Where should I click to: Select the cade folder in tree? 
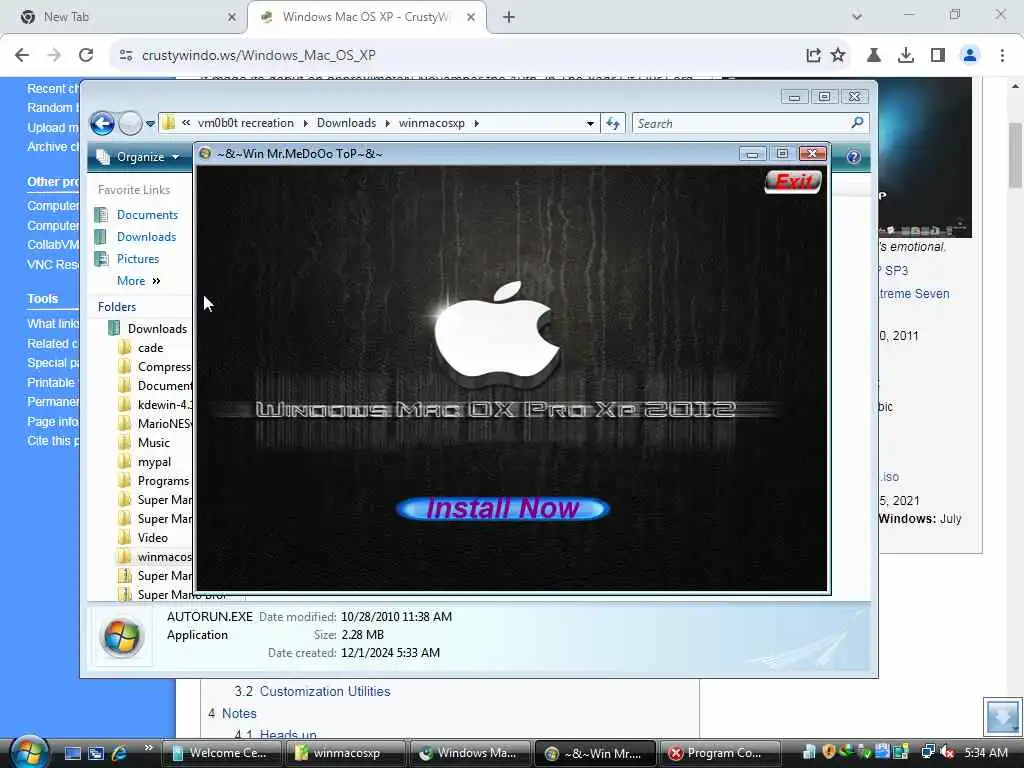pyautogui.click(x=150, y=348)
